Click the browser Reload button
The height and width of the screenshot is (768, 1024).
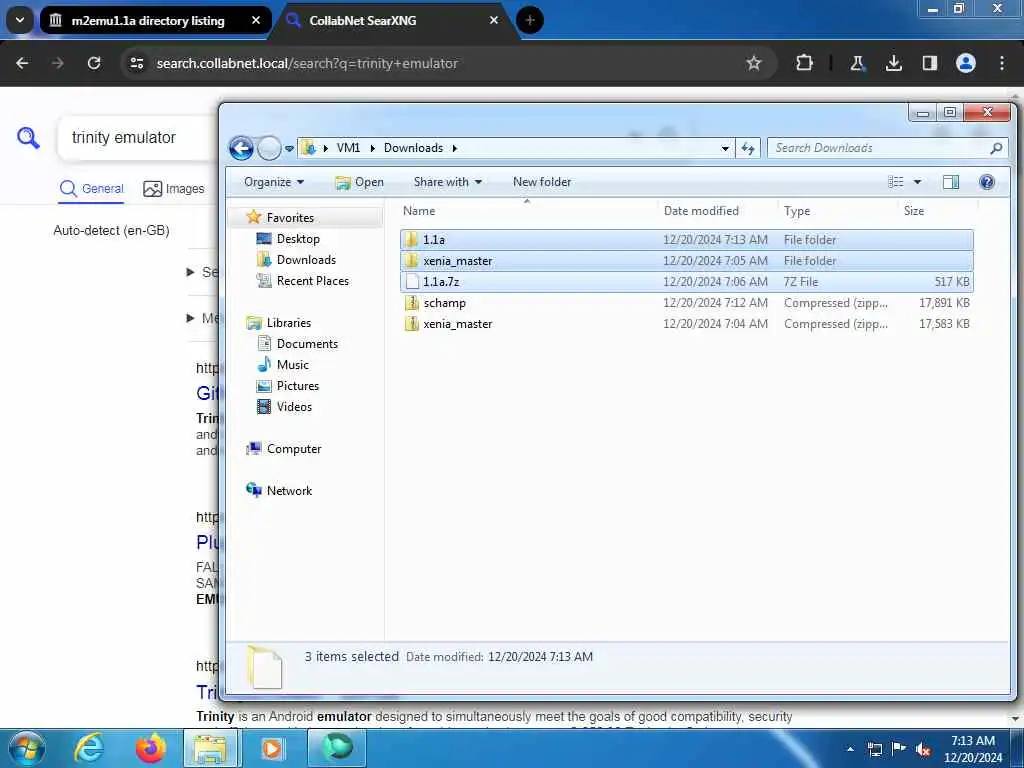click(94, 63)
